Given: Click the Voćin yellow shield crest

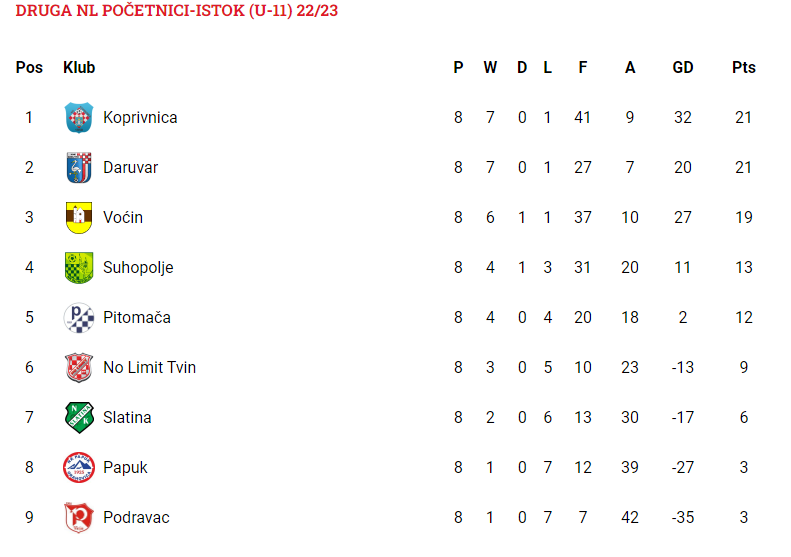Looking at the screenshot, I should coord(79,217).
